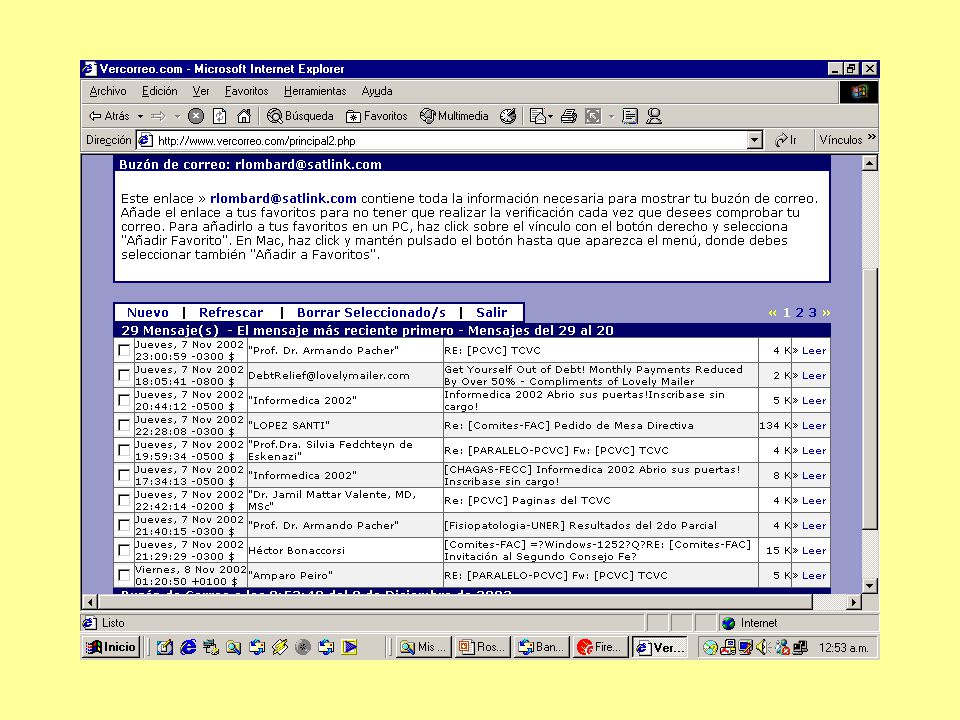Open the Ayuda menu

pos(377,91)
